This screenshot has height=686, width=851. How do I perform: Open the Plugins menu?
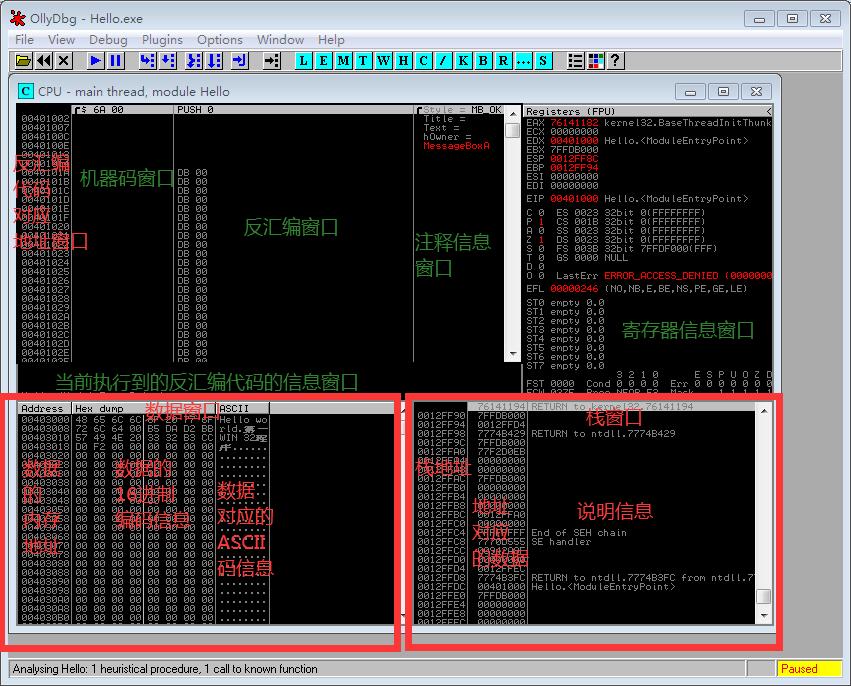[162, 40]
